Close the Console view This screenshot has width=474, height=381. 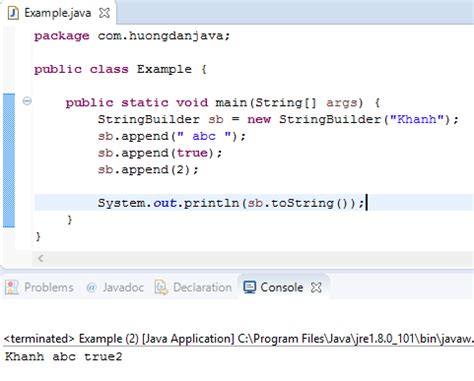coord(316,287)
